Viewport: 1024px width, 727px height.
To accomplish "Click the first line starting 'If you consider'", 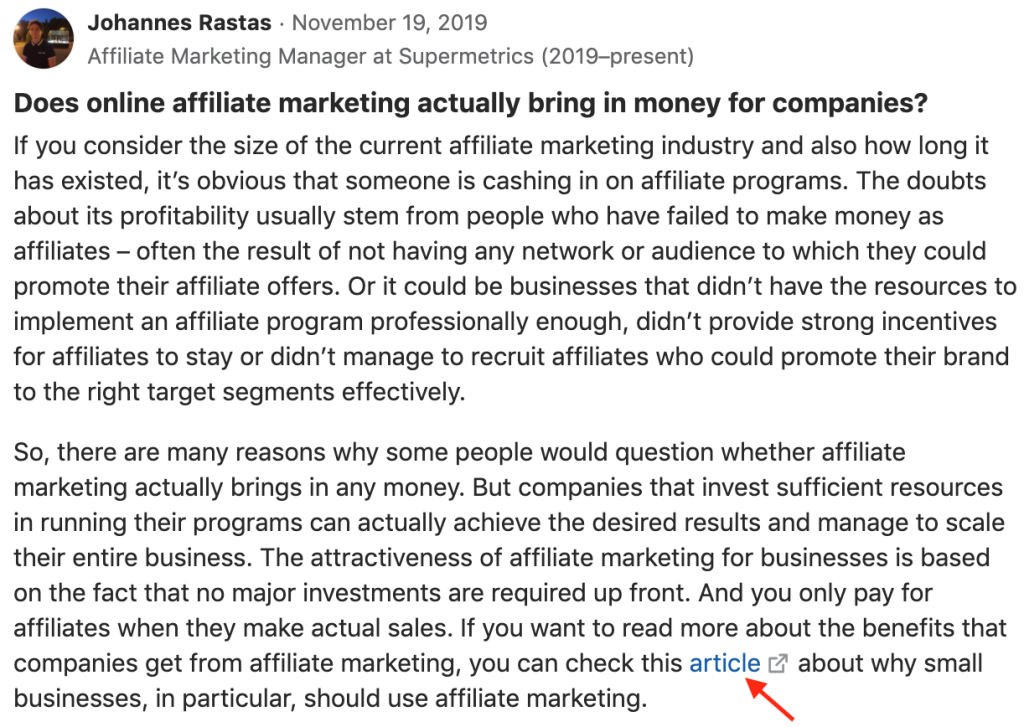I will coord(502,146).
